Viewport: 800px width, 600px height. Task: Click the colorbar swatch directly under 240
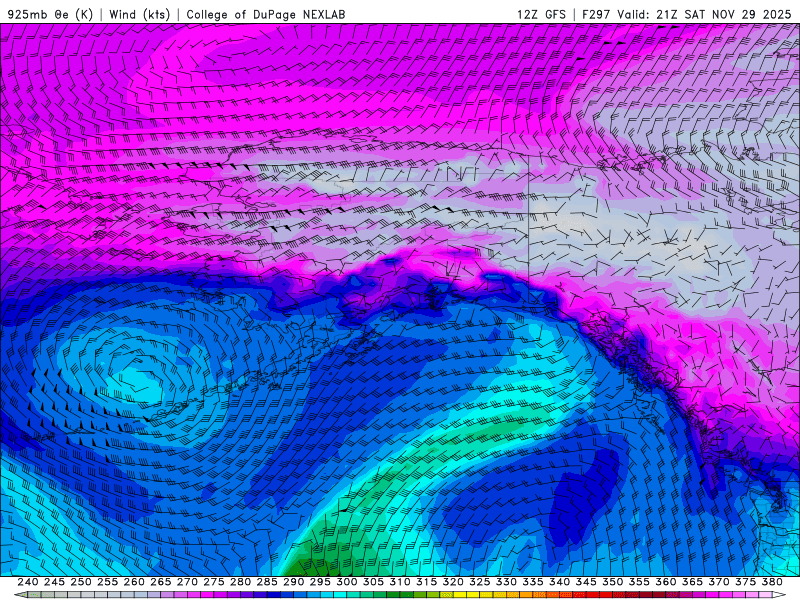point(34,595)
